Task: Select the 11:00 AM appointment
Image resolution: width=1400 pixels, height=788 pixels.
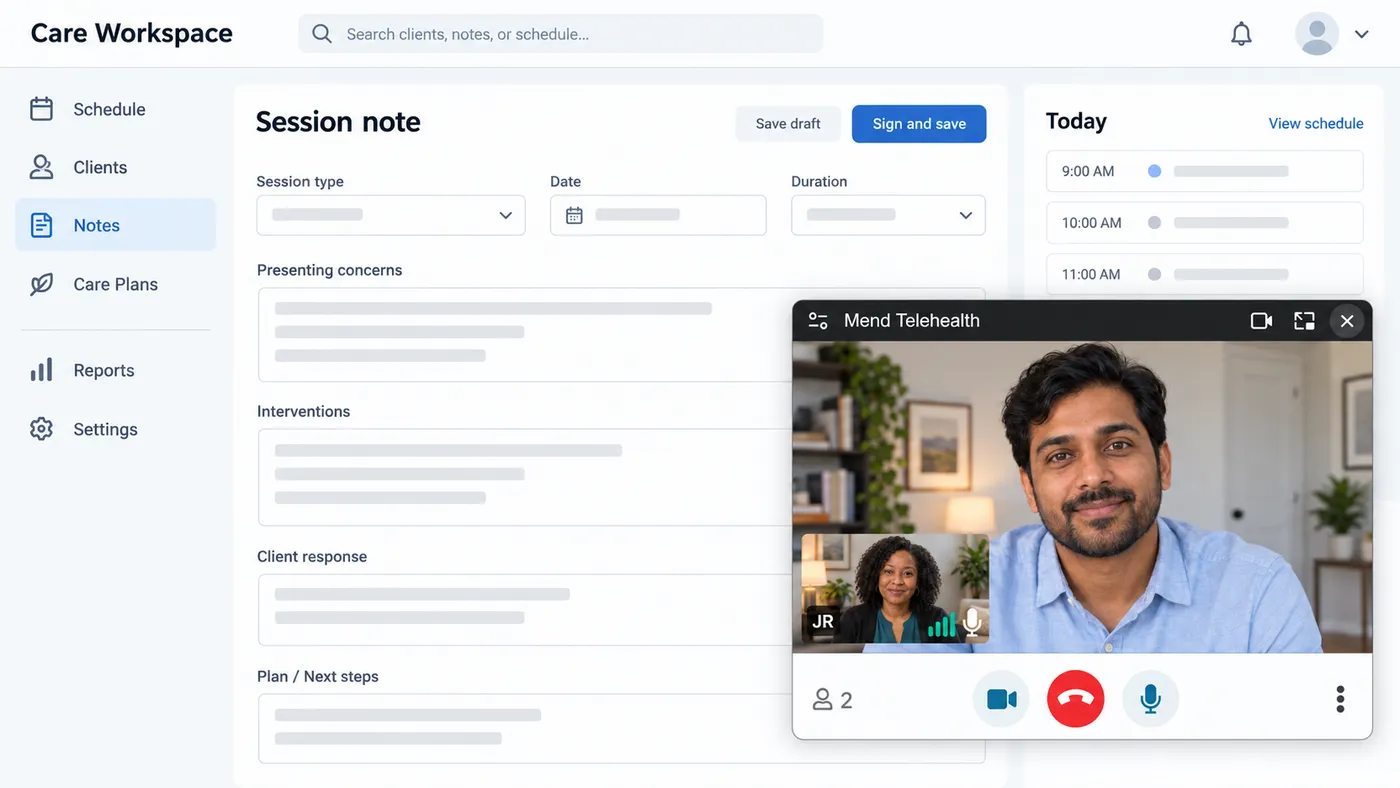Action: point(1204,274)
